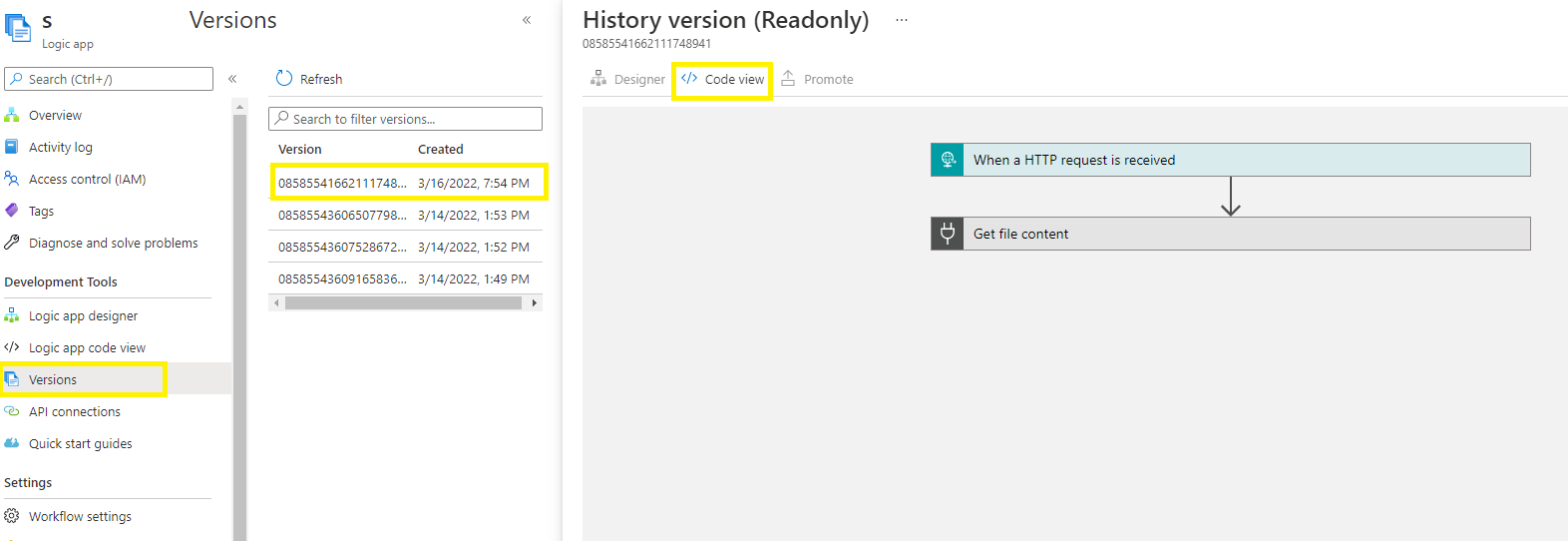This screenshot has height=543, width=1568.
Task: Collapse the Versions panel with the double chevron
Action: point(527,20)
